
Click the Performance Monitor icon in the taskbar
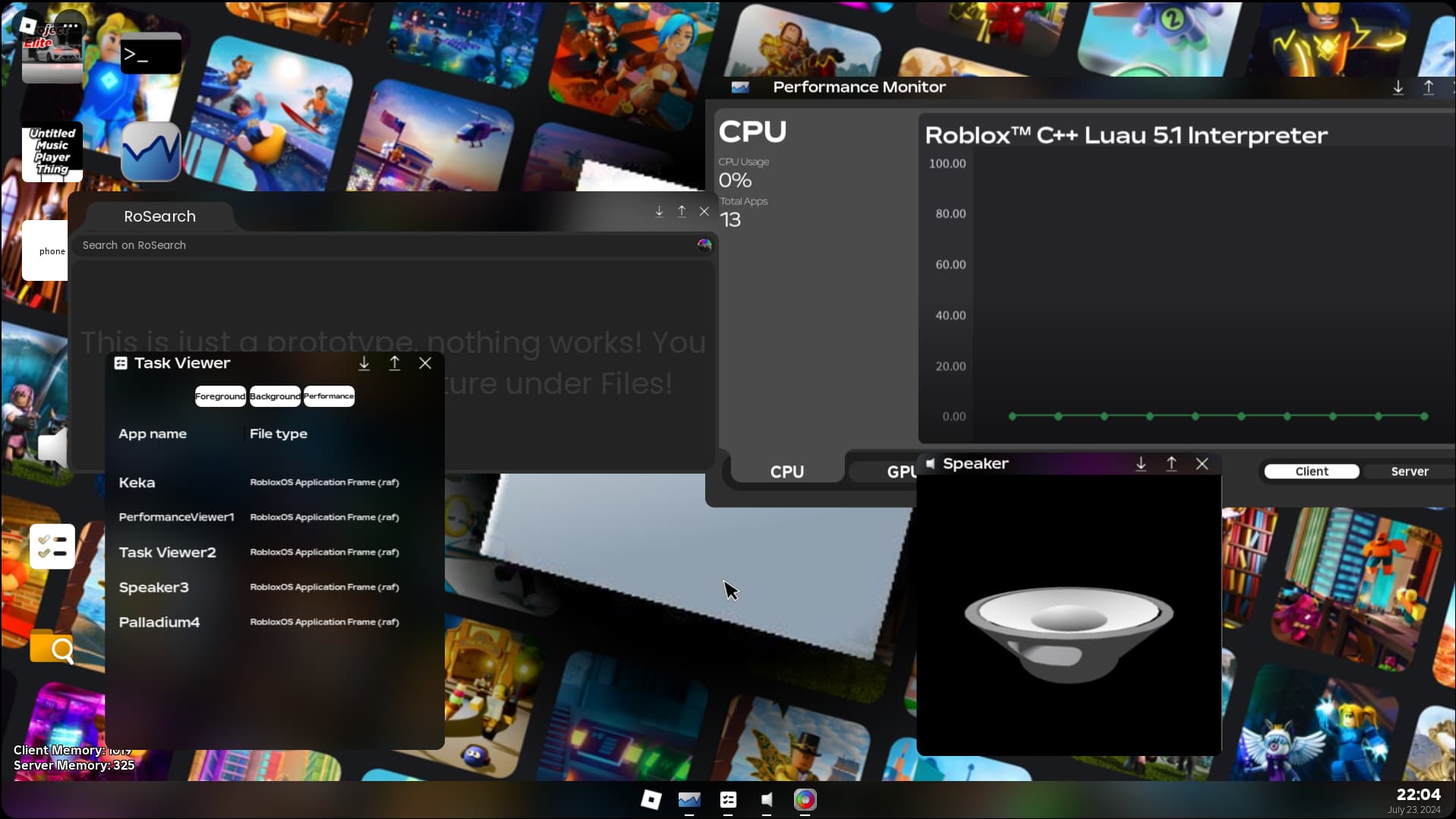(x=689, y=800)
